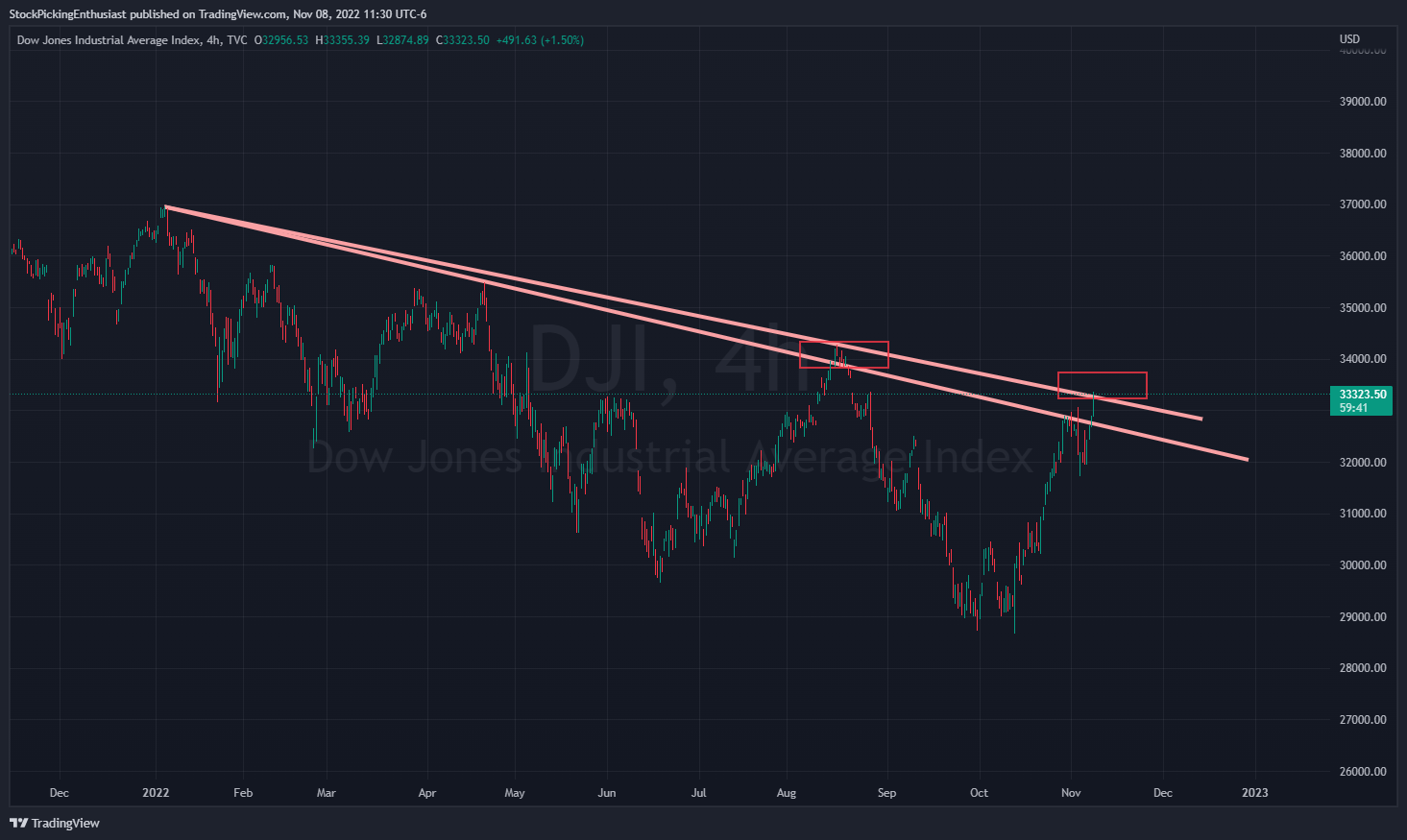Click the USD currency label
This screenshot has height=840, width=1407.
click(1349, 39)
